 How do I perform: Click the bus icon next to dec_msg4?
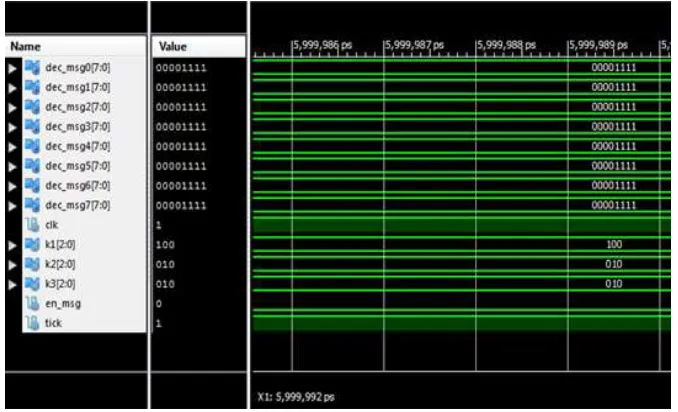(x=32, y=146)
